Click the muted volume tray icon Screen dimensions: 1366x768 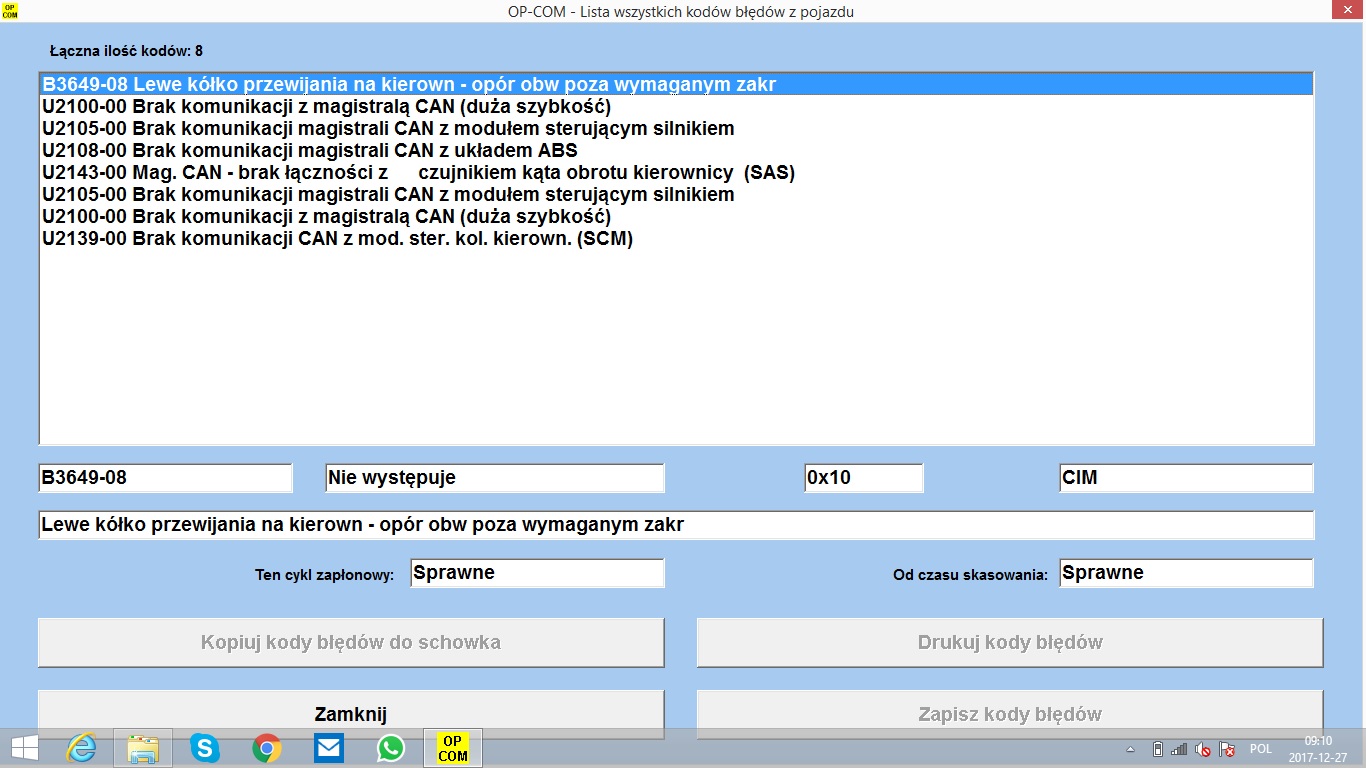tap(1203, 749)
